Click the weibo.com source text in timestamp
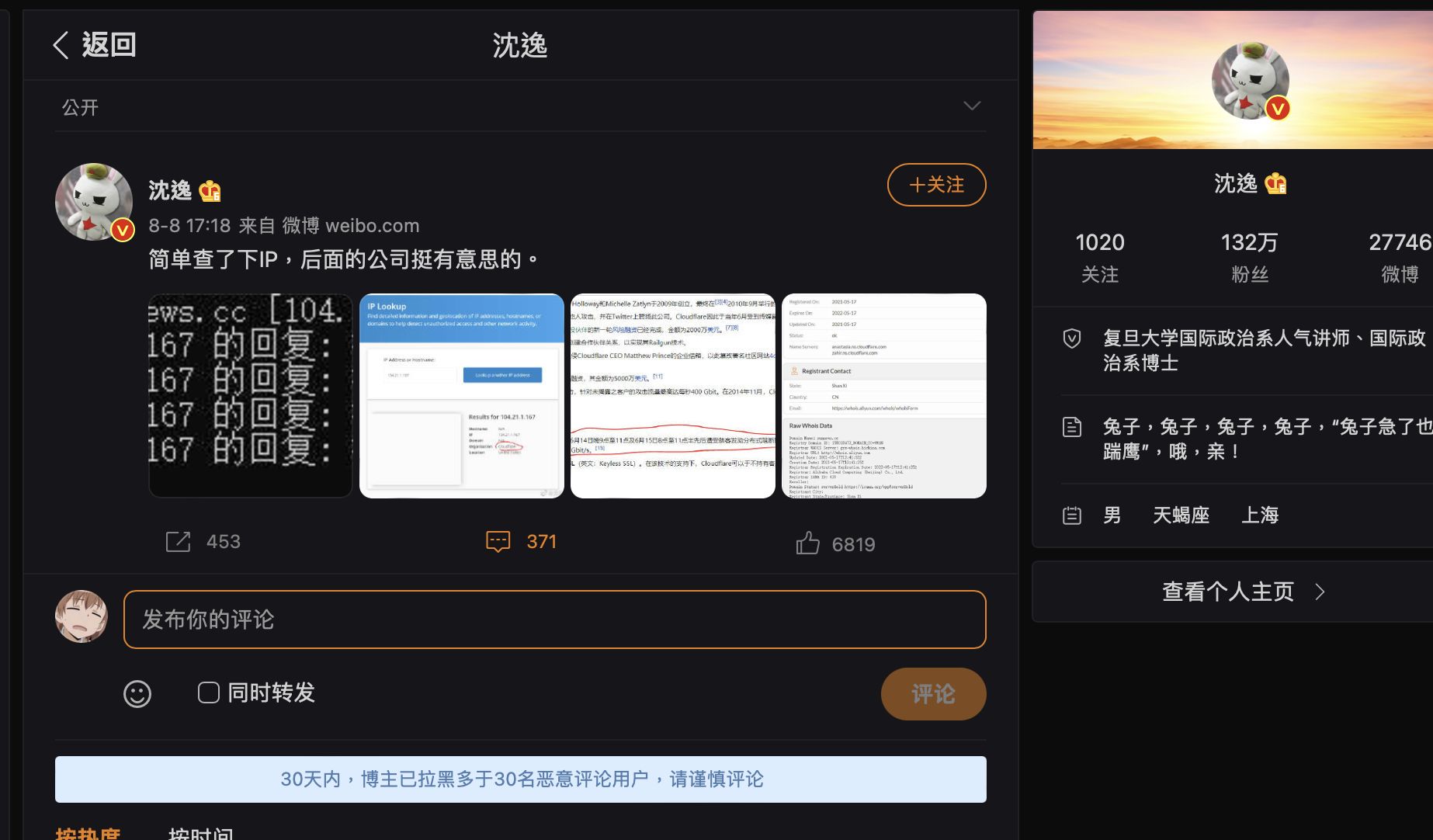The image size is (1433, 840). (373, 226)
